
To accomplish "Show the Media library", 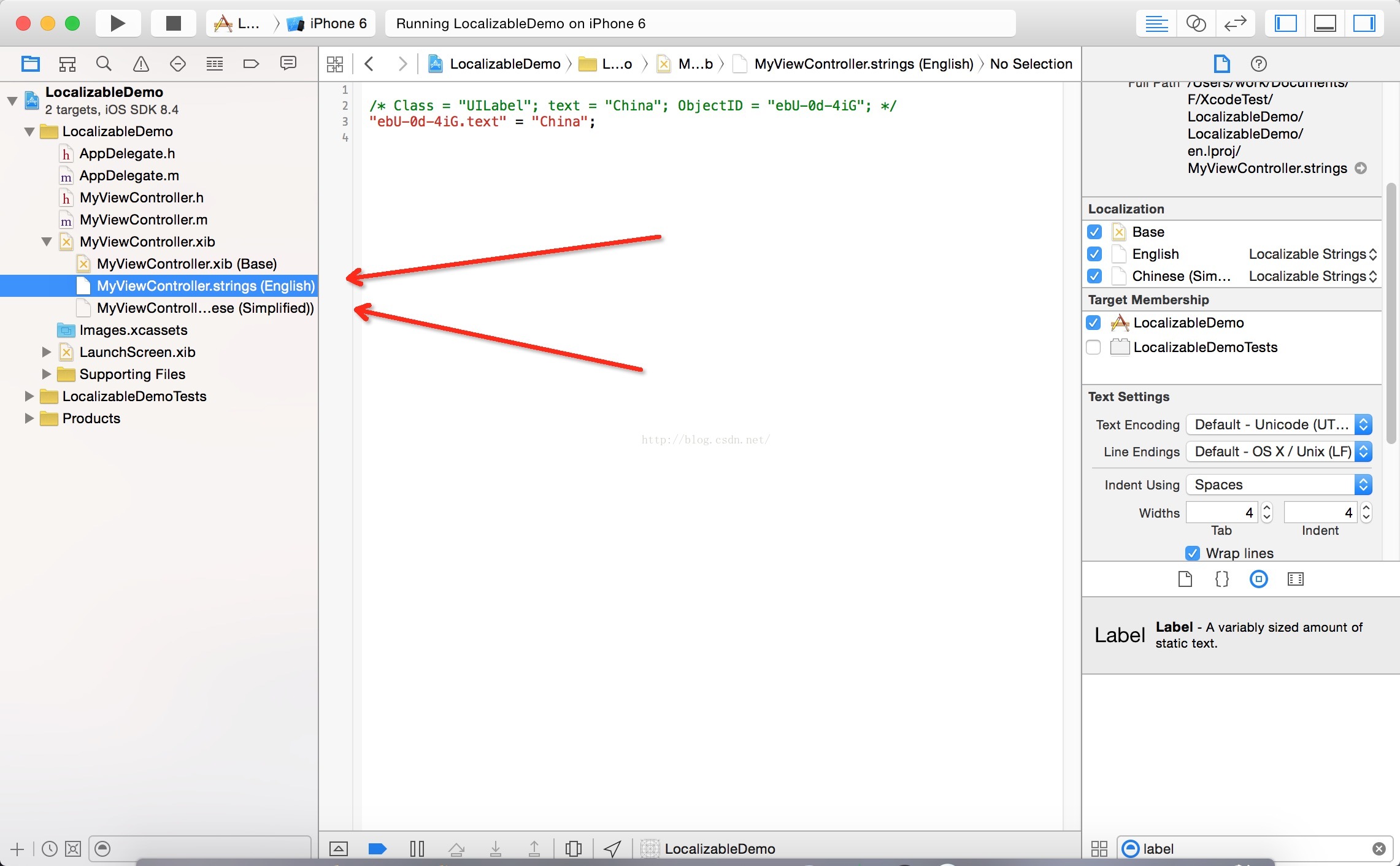I will 1296,579.
